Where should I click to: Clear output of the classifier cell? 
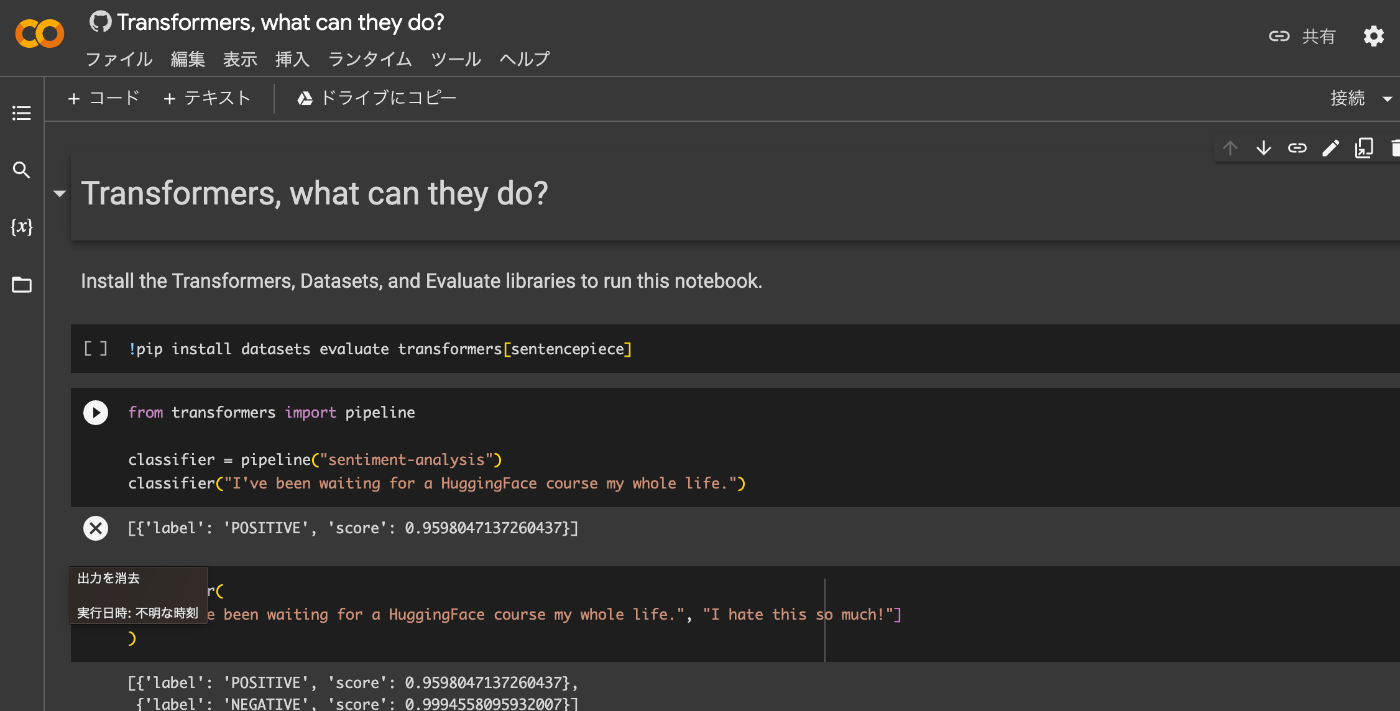point(95,528)
